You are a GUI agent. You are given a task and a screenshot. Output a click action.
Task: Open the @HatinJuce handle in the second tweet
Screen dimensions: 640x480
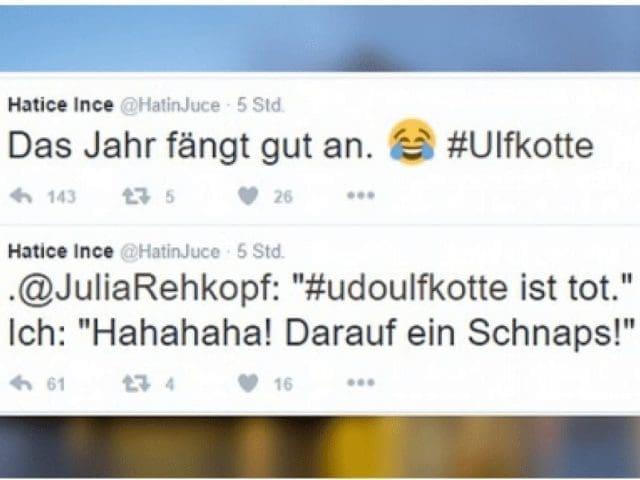pyautogui.click(x=170, y=252)
